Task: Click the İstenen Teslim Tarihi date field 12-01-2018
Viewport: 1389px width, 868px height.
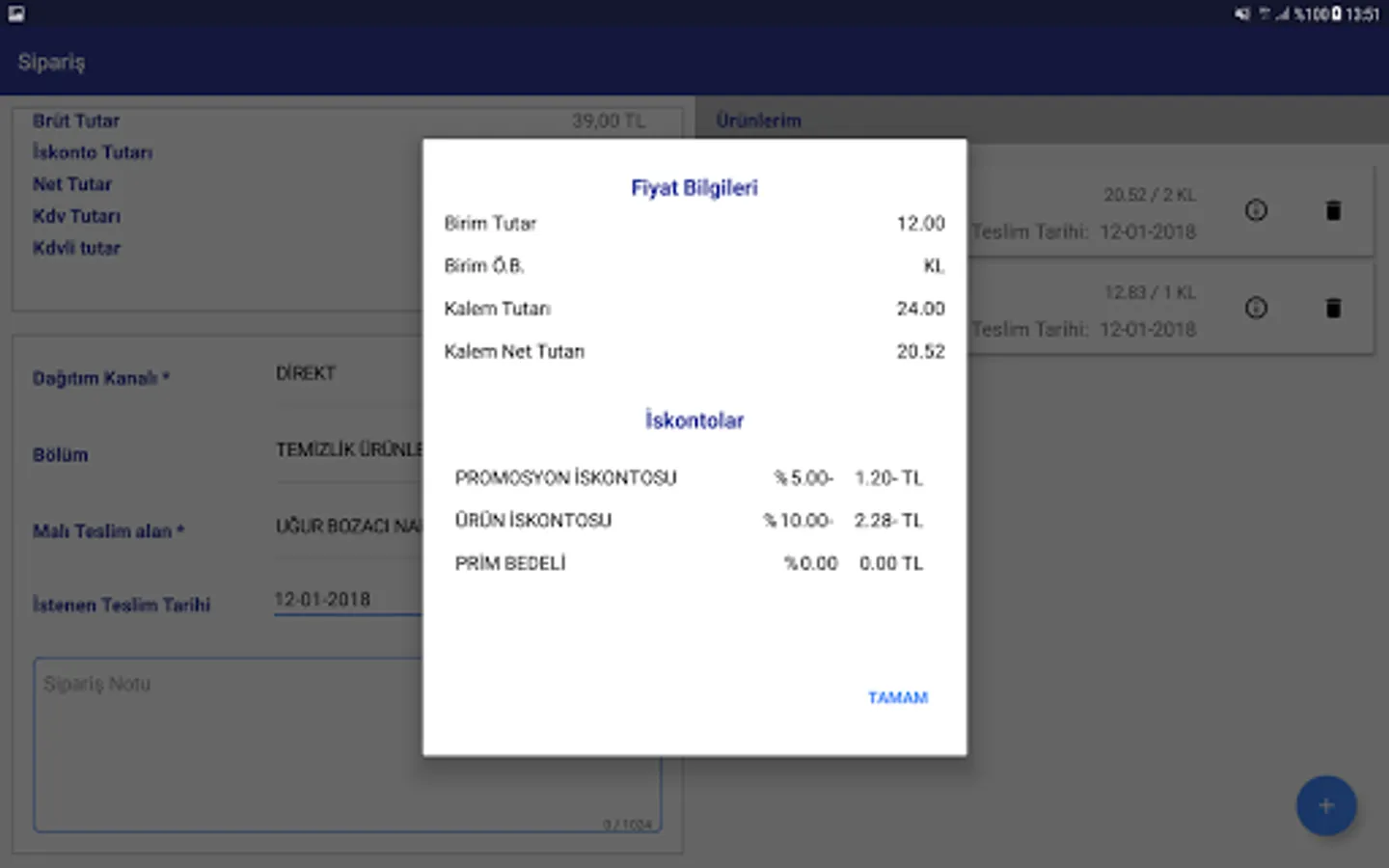Action: pos(348,600)
